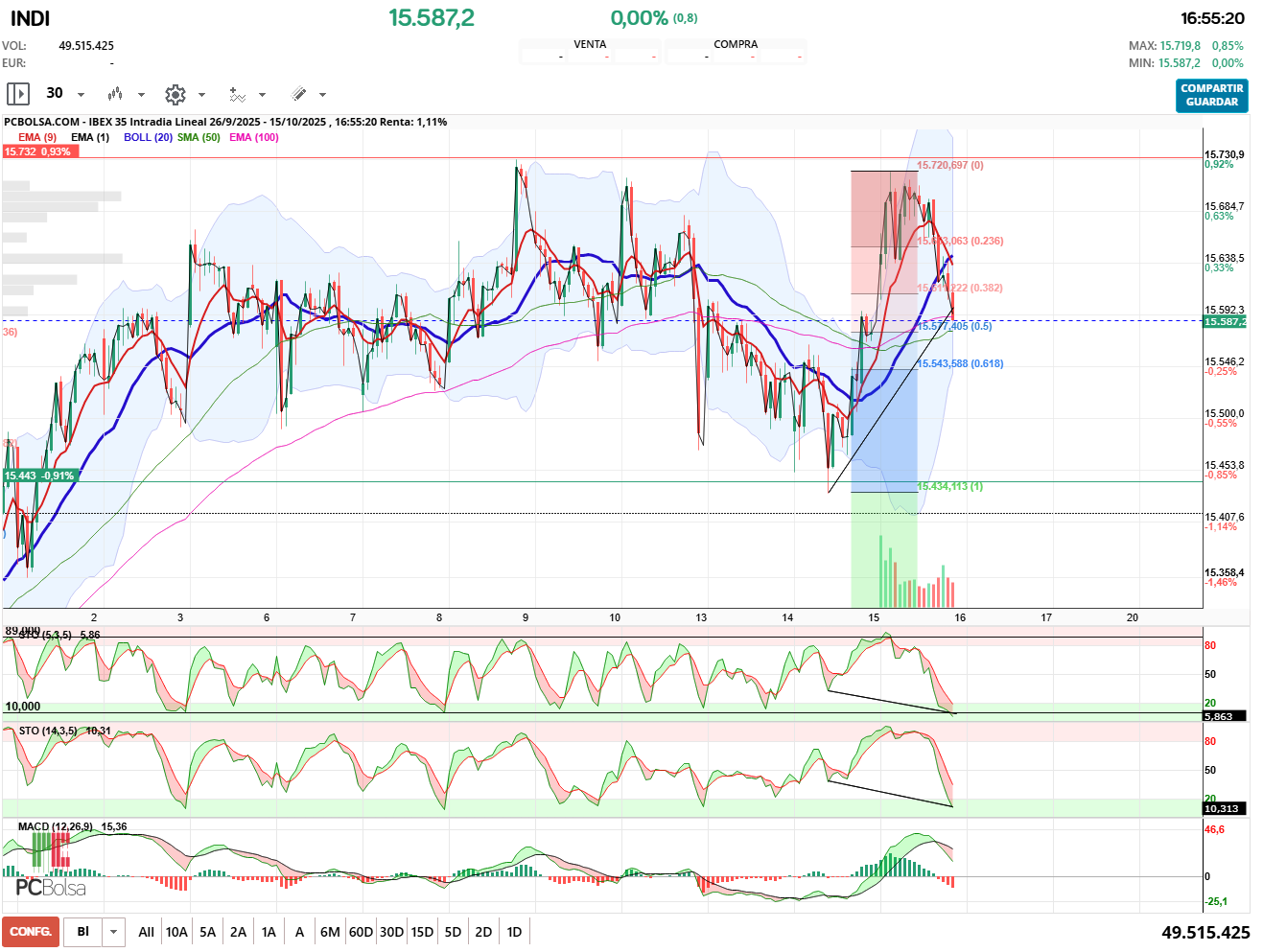
Task: Click date 9 on the time axis
Action: coord(526,617)
